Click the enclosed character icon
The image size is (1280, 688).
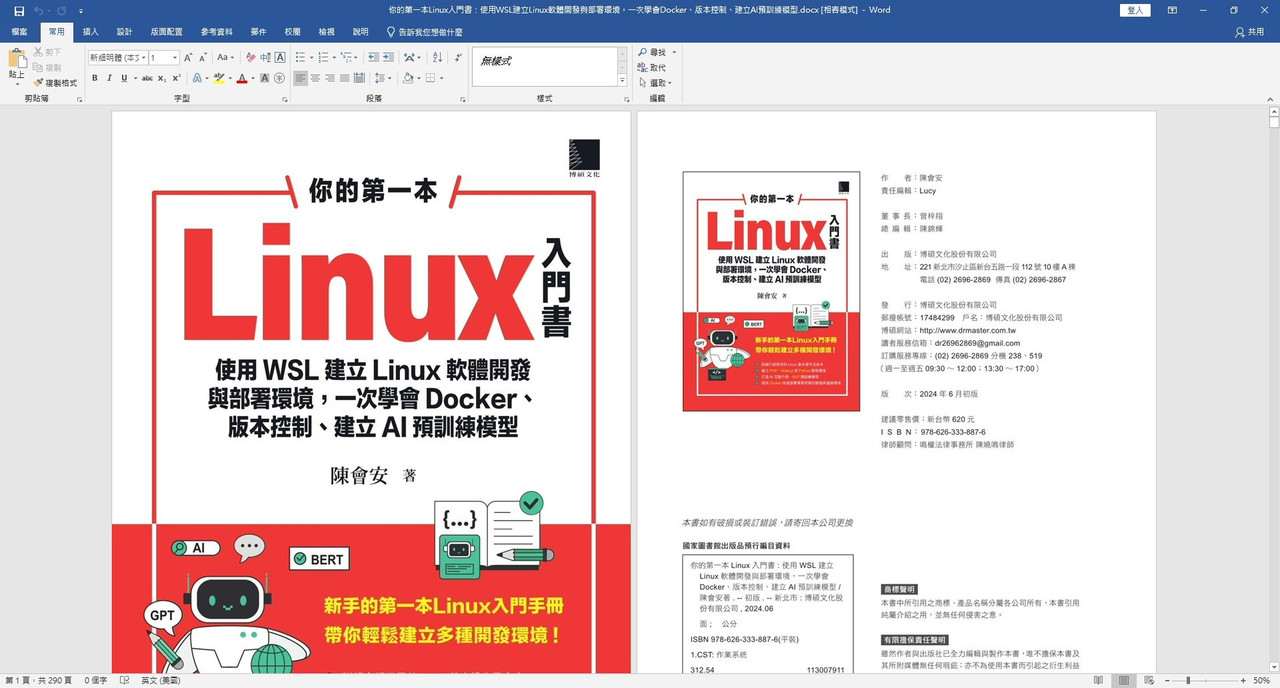(280, 78)
